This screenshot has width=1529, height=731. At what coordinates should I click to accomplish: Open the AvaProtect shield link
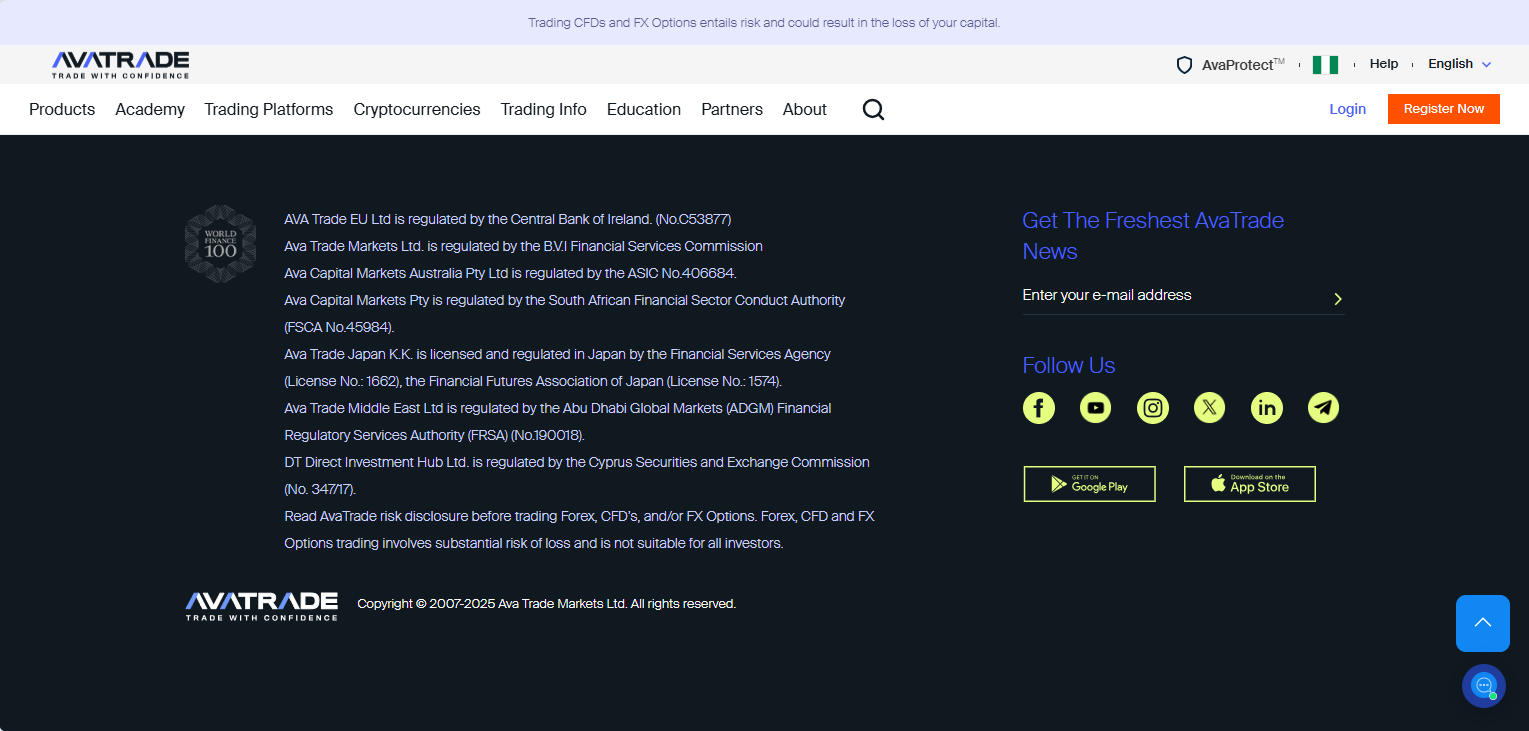pos(1230,65)
